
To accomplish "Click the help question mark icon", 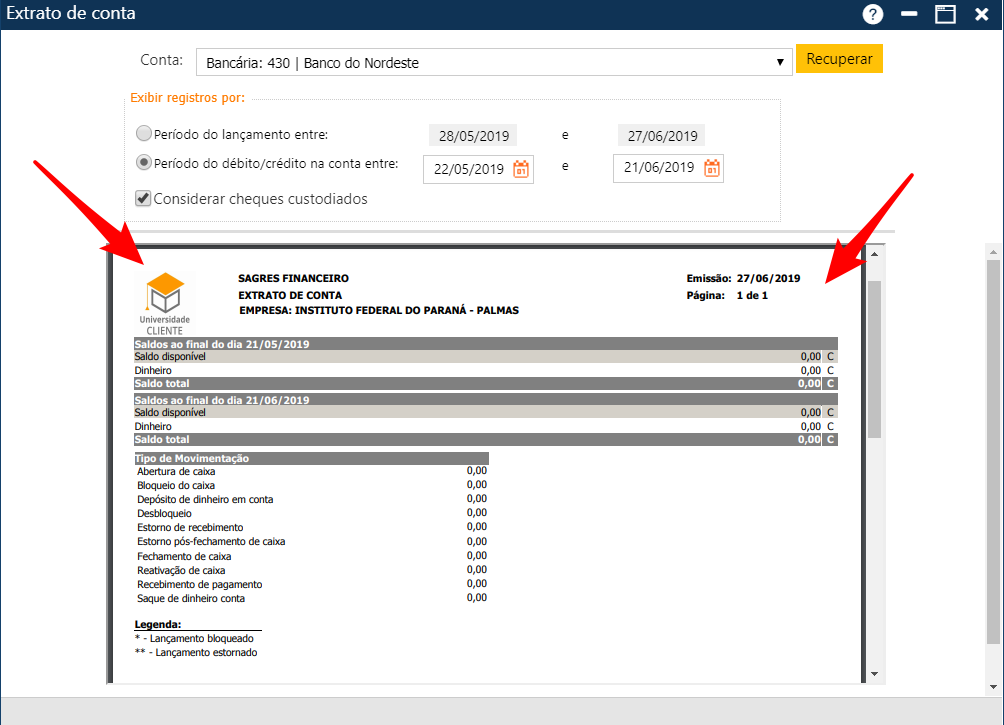I will (x=872, y=14).
